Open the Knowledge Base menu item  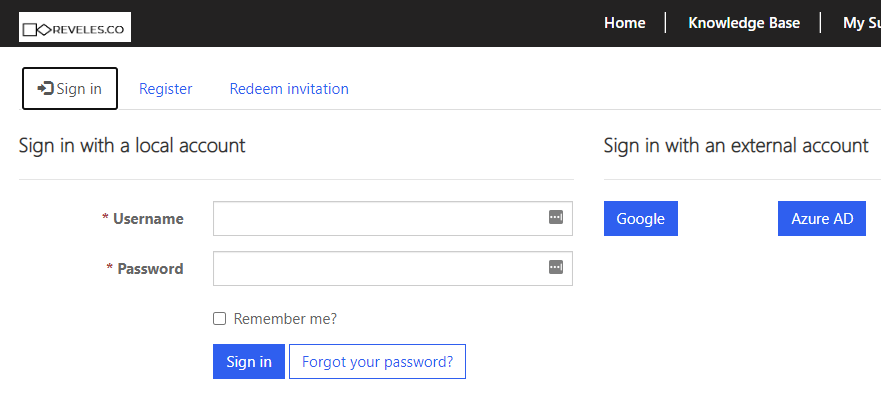[x=744, y=23]
